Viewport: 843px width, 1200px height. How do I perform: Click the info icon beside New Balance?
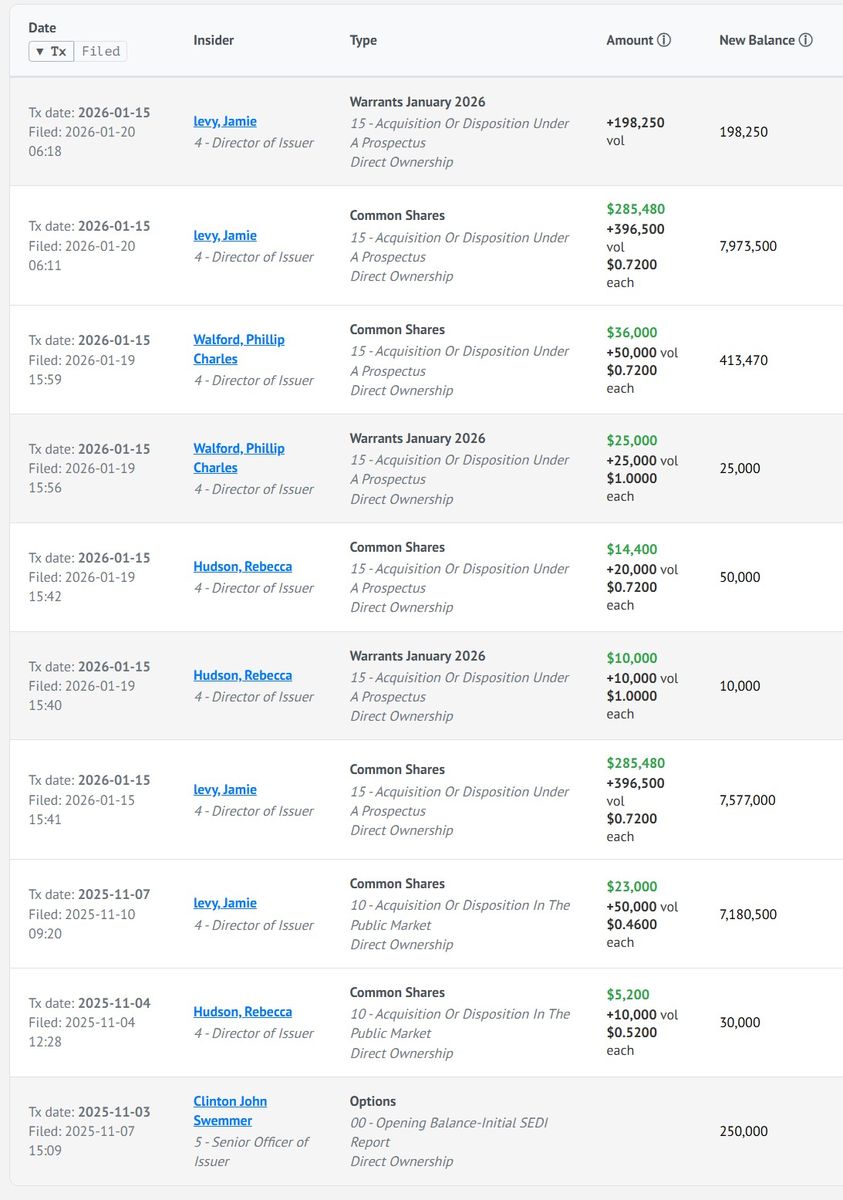point(806,41)
